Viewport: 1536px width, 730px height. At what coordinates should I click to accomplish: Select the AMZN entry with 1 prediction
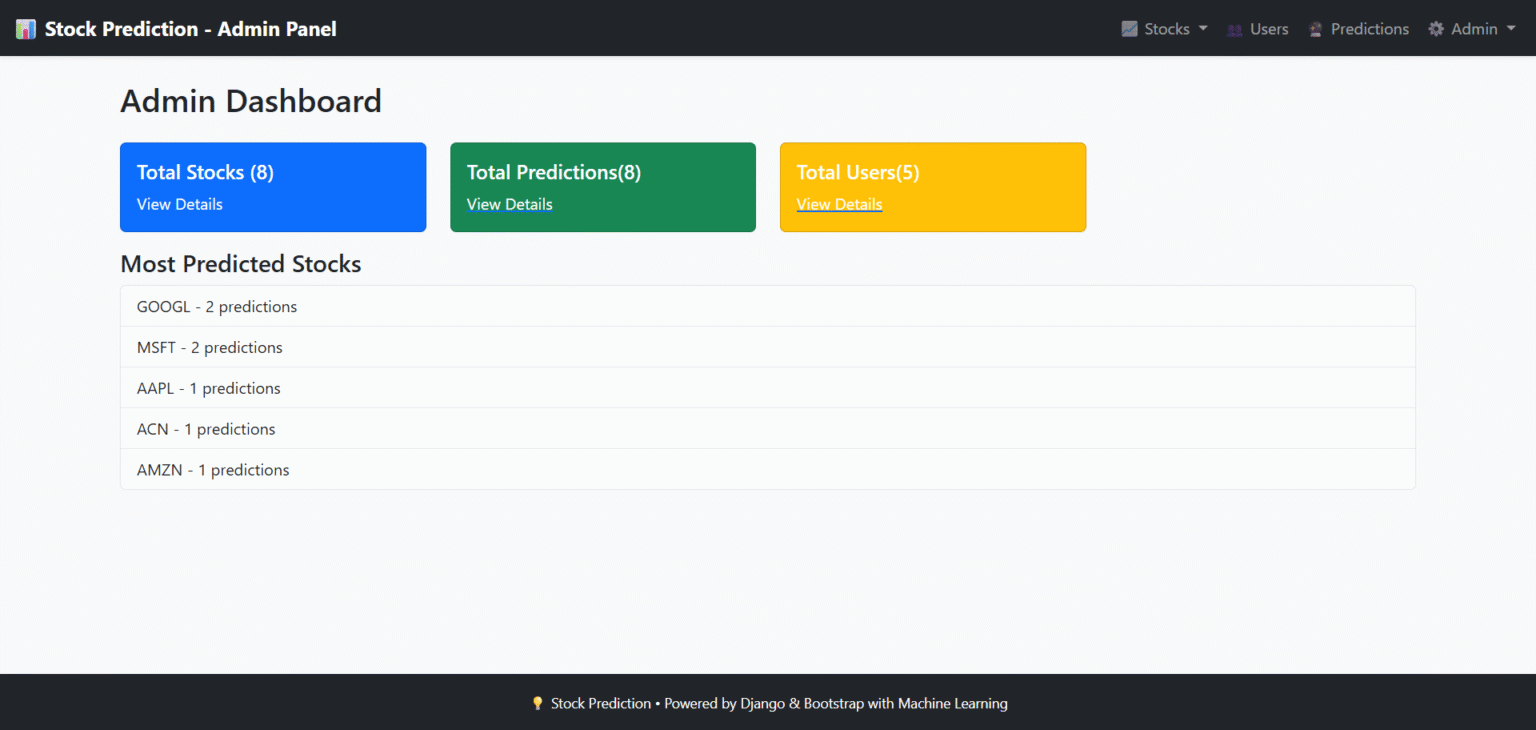213,469
